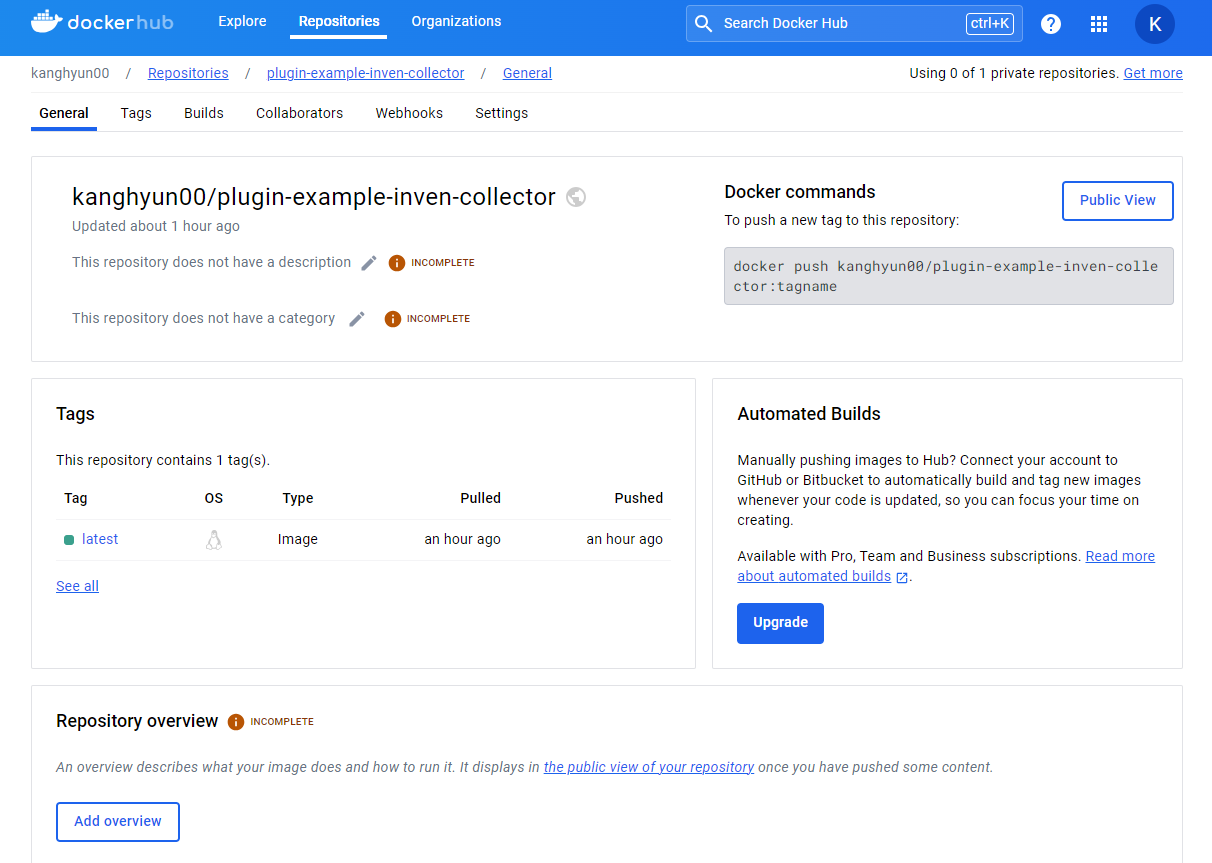
Task: Click the Get more private repositories link
Action: [x=1153, y=73]
